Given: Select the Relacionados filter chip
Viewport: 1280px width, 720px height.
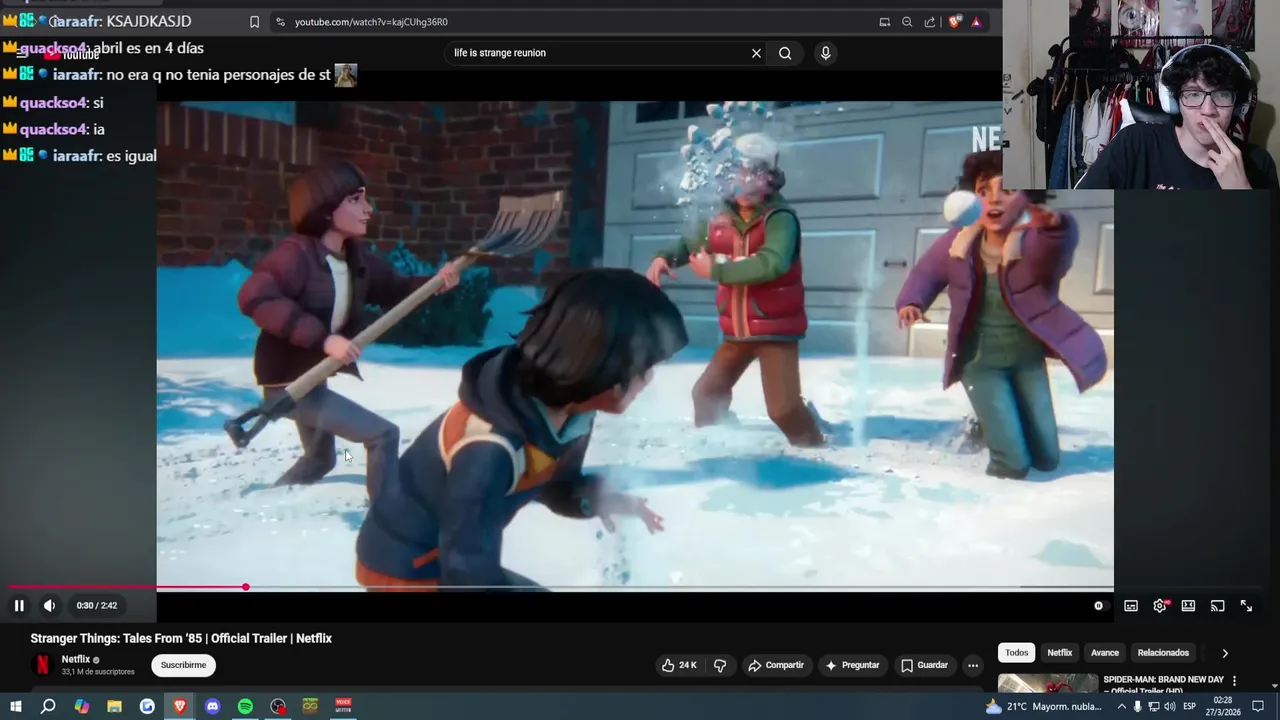Looking at the screenshot, I should (x=1163, y=653).
